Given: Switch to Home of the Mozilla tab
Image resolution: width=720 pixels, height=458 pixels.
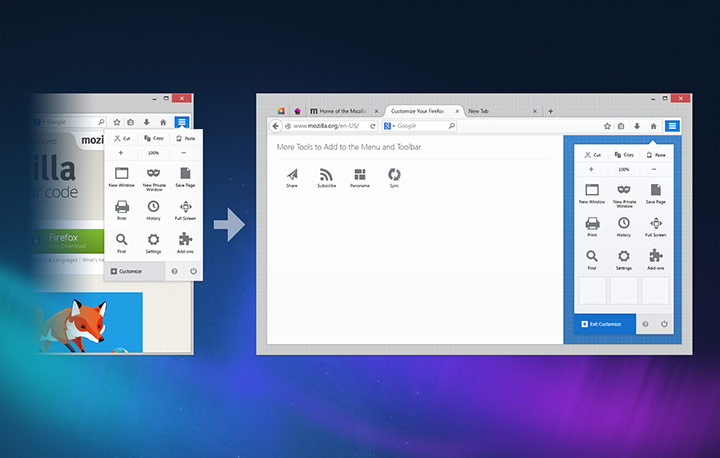Looking at the screenshot, I should click(343, 111).
